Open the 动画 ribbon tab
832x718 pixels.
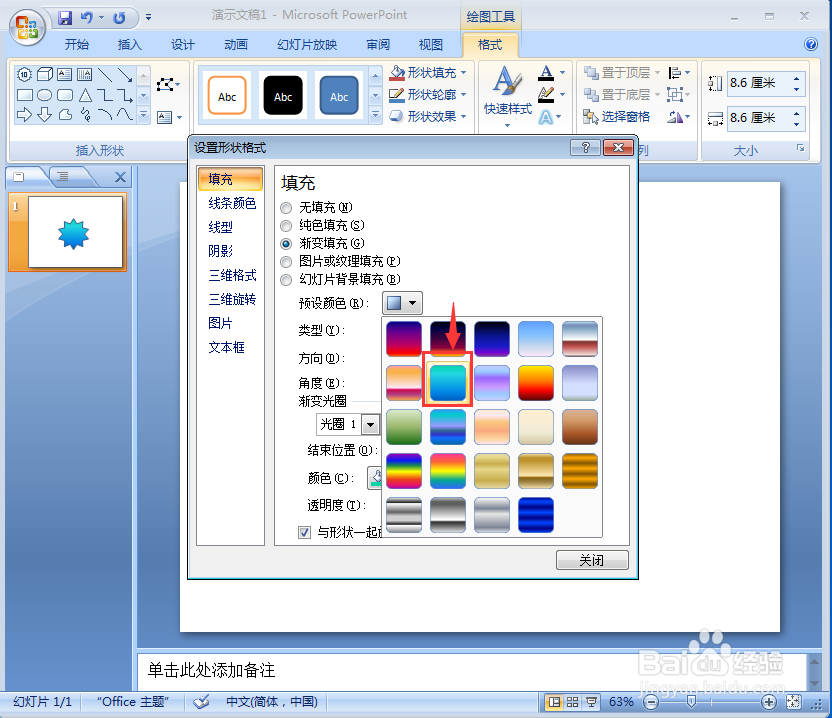point(236,45)
